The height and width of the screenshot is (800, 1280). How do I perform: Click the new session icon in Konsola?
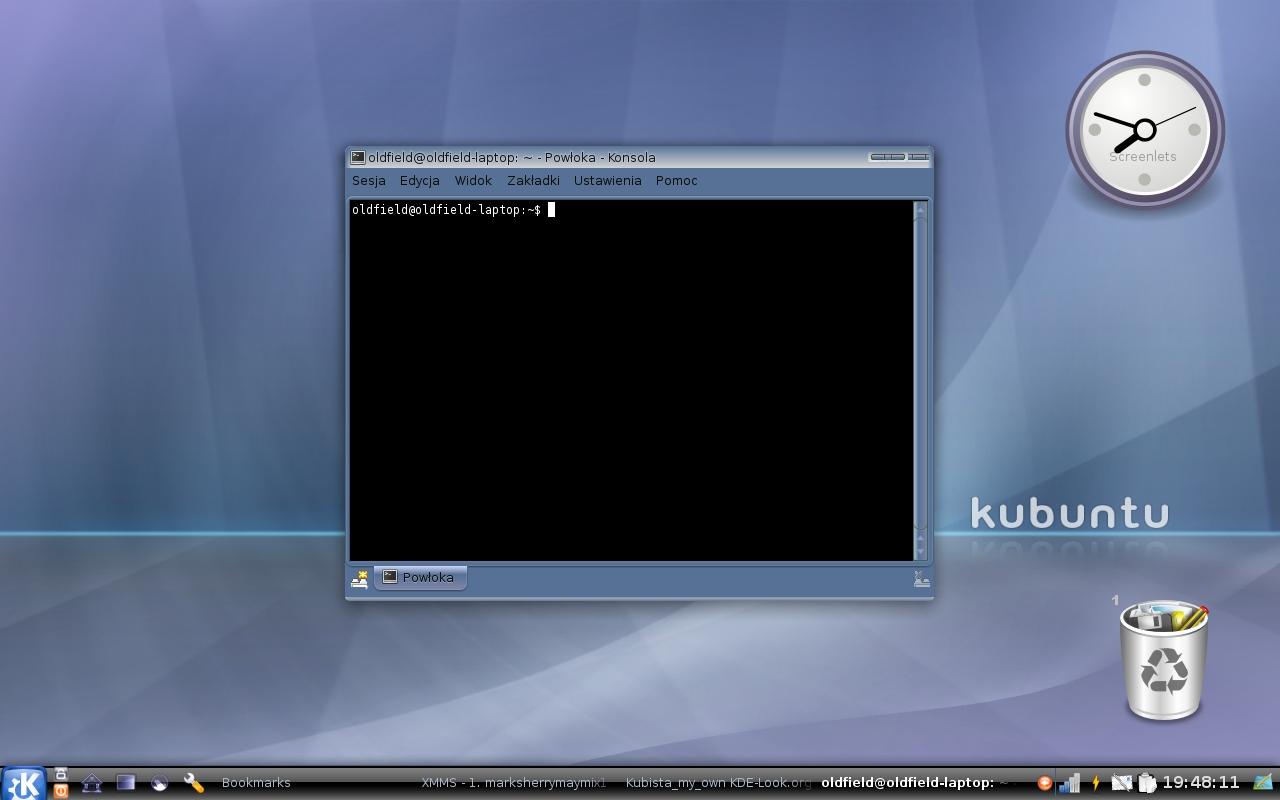(360, 579)
